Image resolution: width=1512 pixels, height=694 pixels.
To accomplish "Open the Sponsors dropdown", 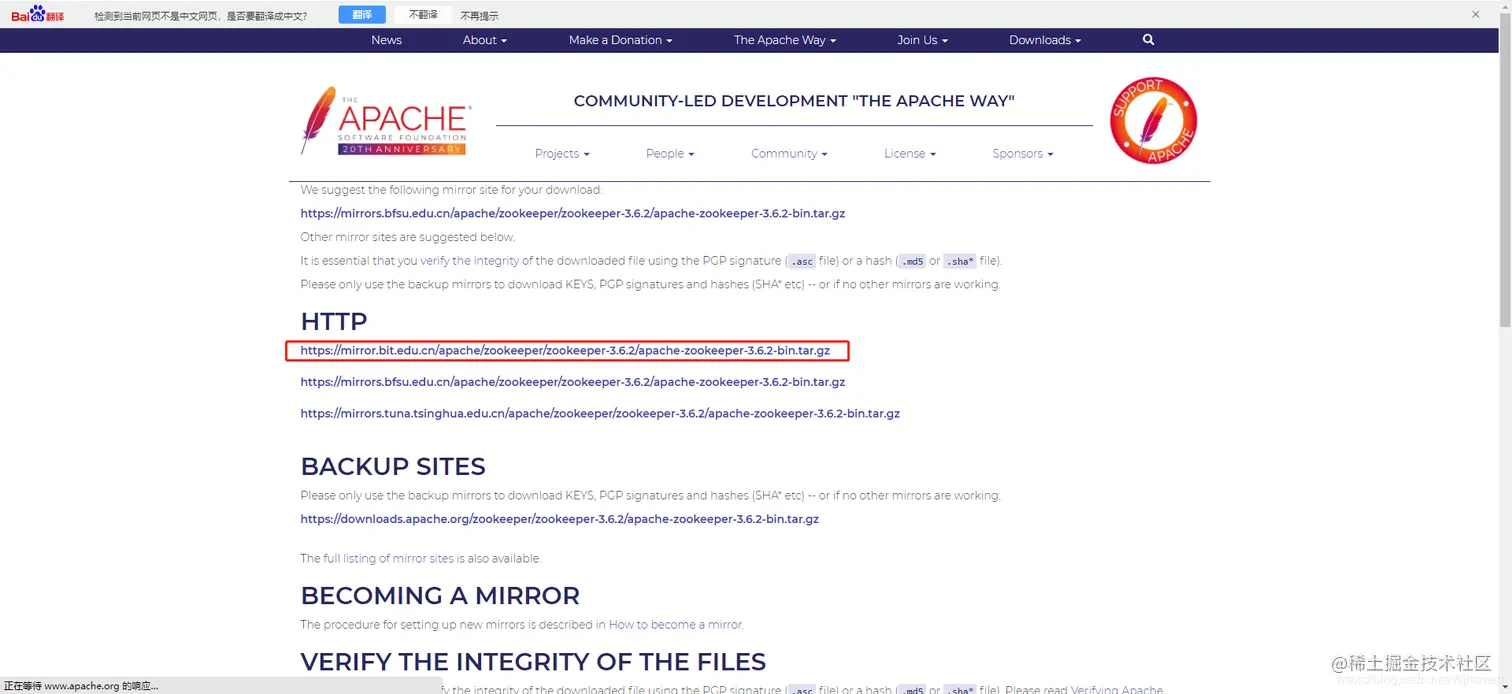I will pyautogui.click(x=1022, y=153).
